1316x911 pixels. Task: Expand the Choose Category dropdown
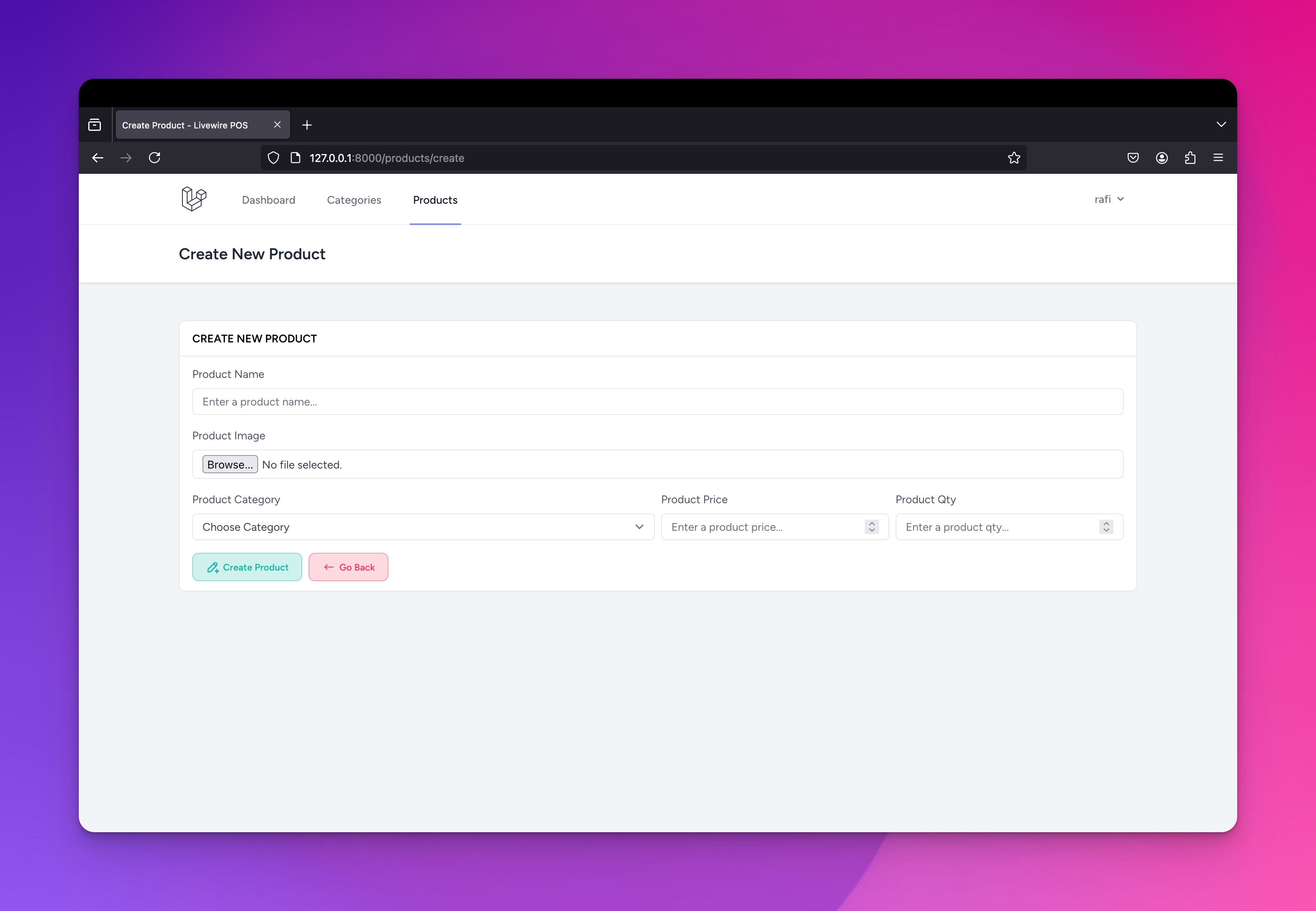(423, 527)
